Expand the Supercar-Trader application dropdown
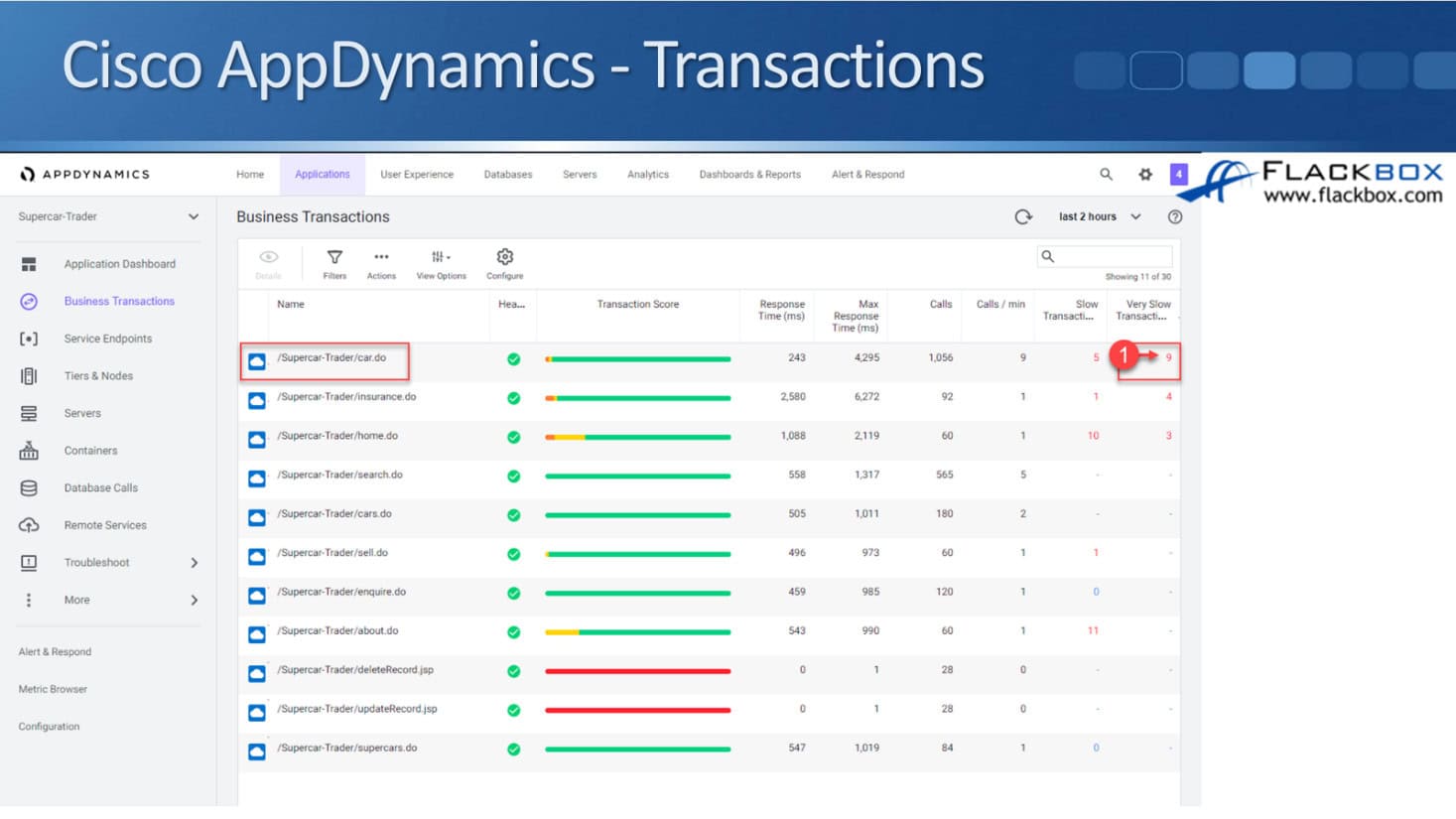Viewport: 1456px width, 819px height. pyautogui.click(x=194, y=216)
